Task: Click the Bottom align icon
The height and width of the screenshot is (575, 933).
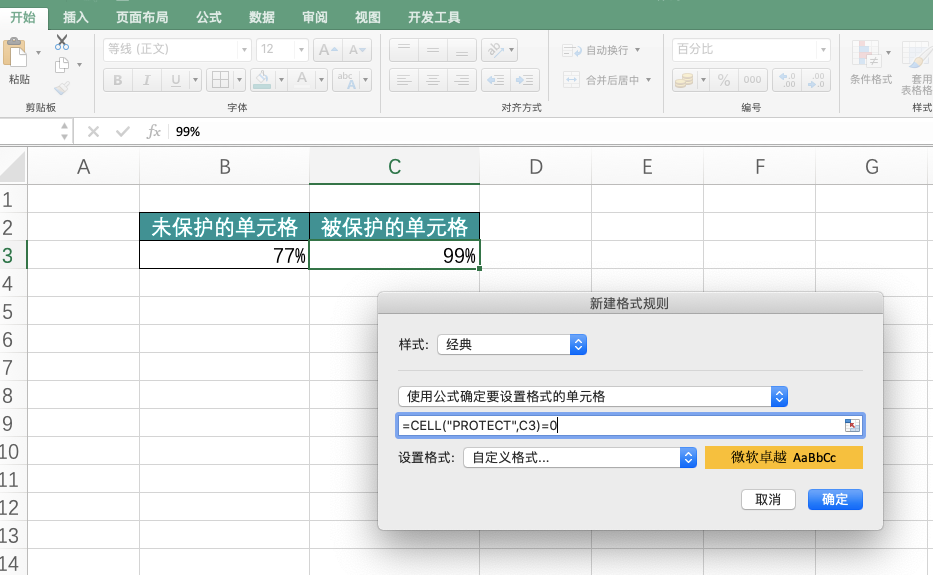Action: [x=462, y=49]
